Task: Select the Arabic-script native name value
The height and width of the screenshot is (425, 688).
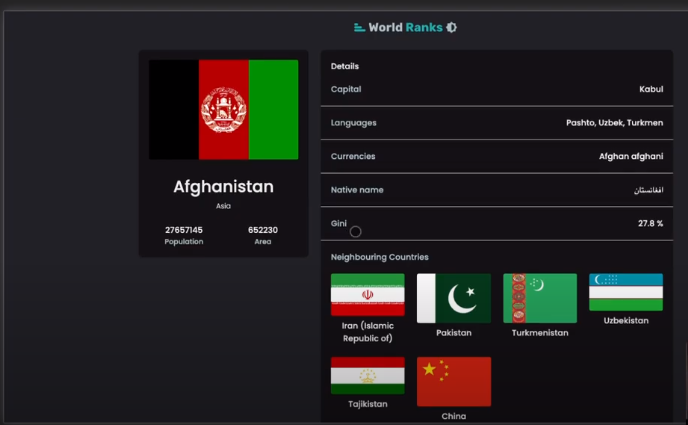Action: tap(649, 190)
